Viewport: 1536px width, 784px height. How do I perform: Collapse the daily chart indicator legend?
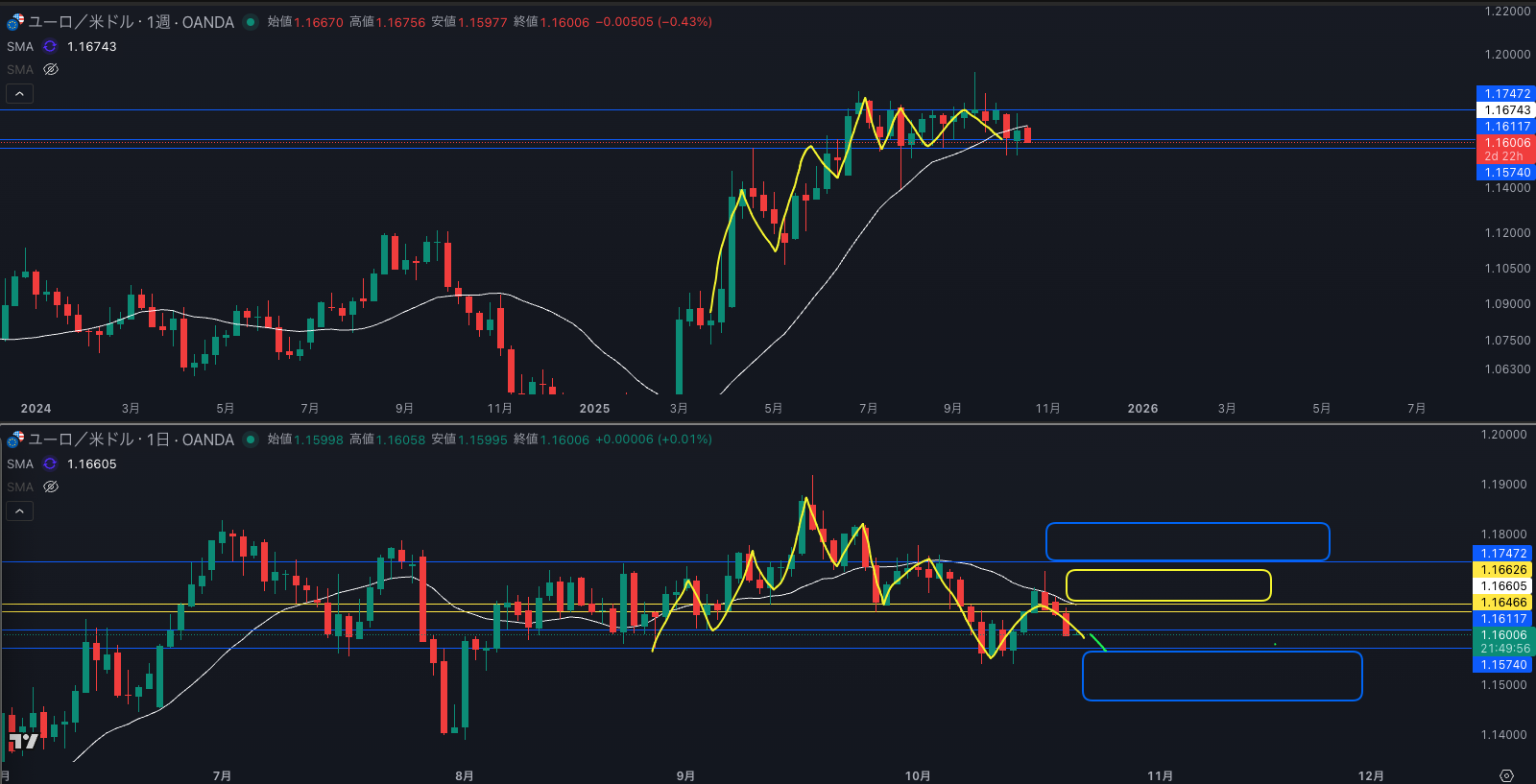pos(20,511)
